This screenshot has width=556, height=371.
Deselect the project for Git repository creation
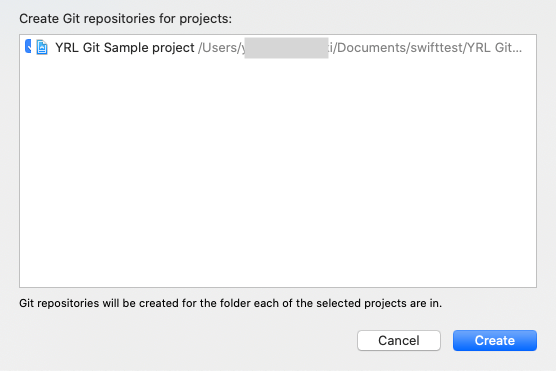pyautogui.click(x=28, y=46)
